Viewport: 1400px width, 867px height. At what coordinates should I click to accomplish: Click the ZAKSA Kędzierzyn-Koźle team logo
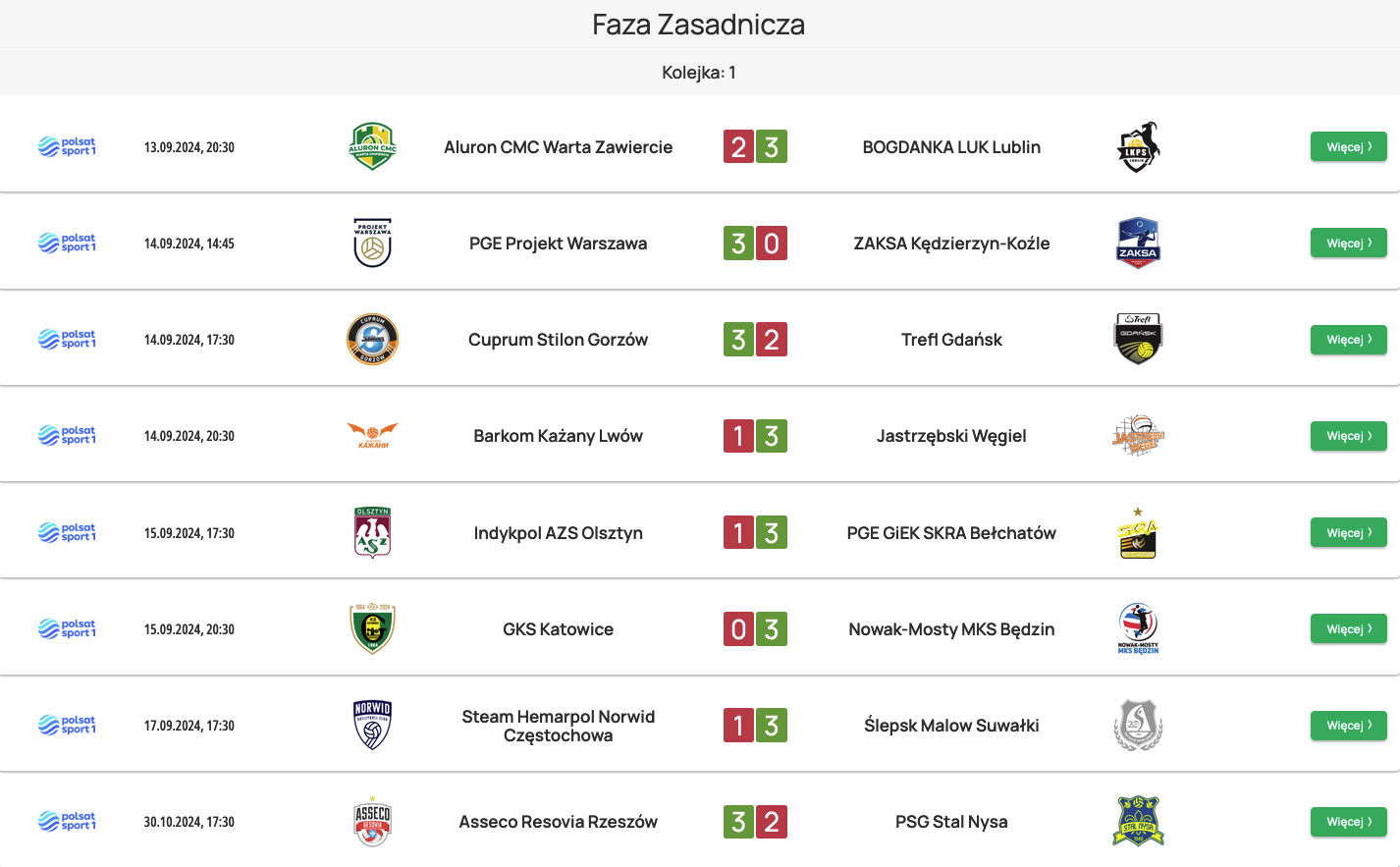(1138, 243)
